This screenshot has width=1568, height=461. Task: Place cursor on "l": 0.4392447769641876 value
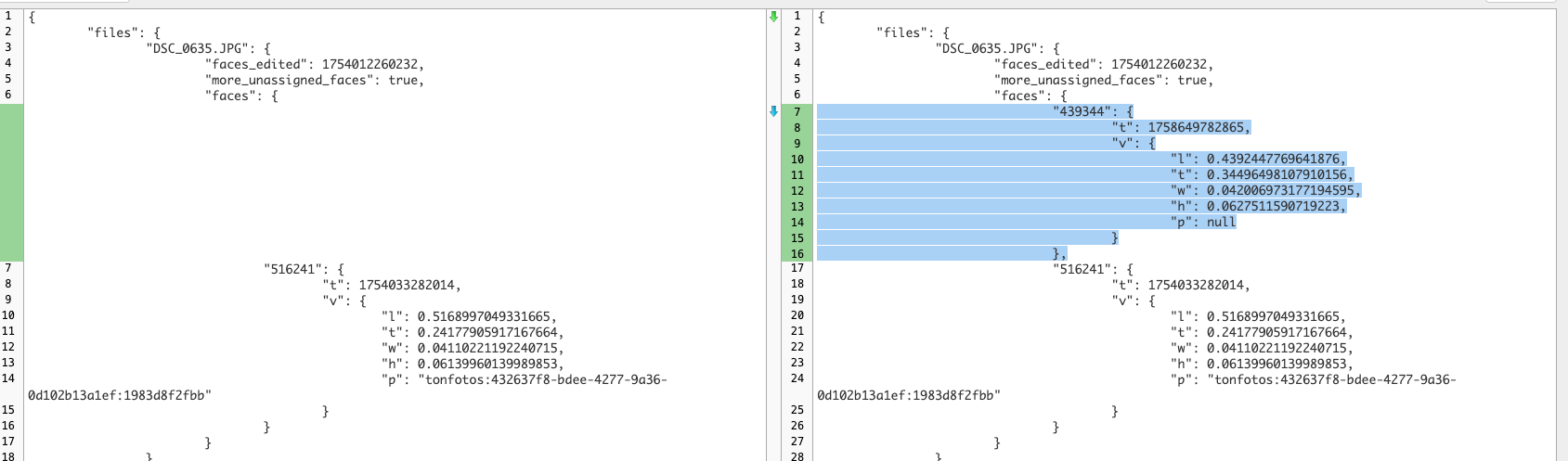point(1276,159)
